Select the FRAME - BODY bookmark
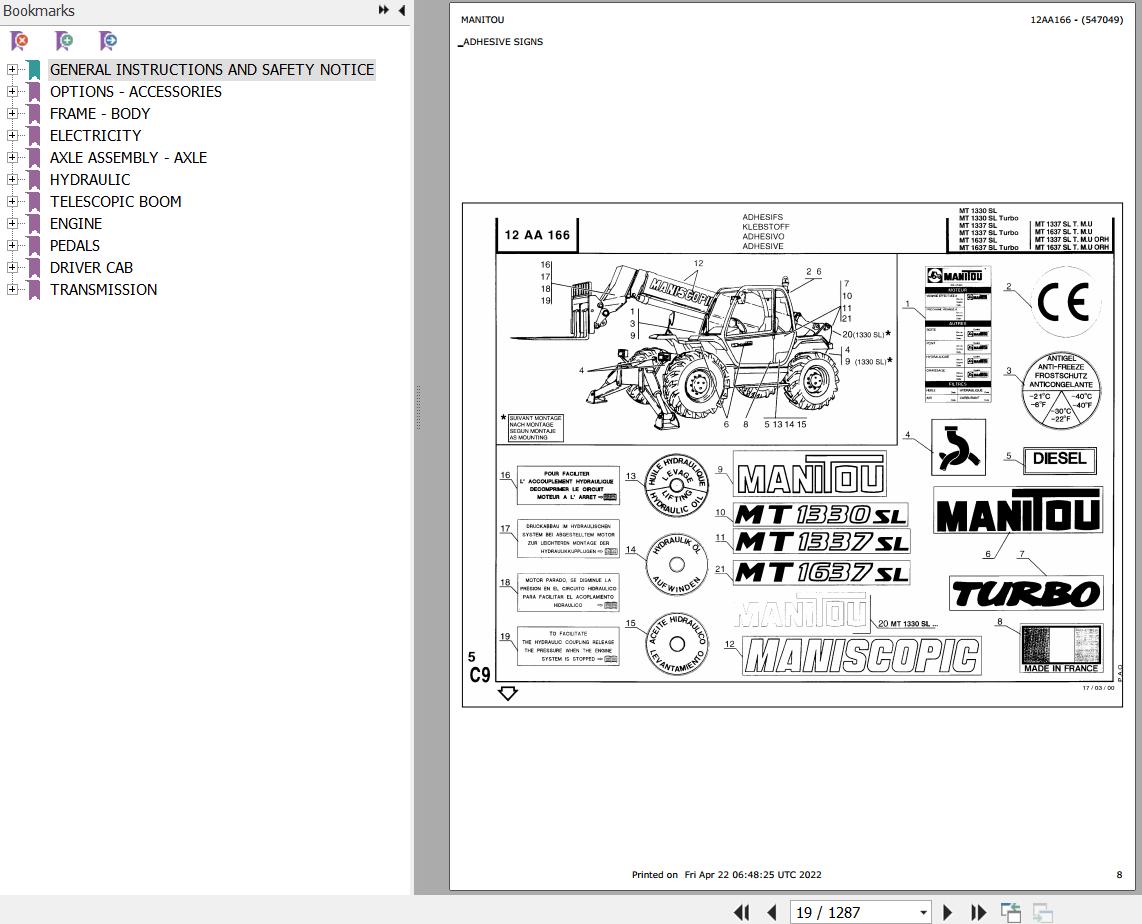The height and width of the screenshot is (924, 1142). point(100,113)
